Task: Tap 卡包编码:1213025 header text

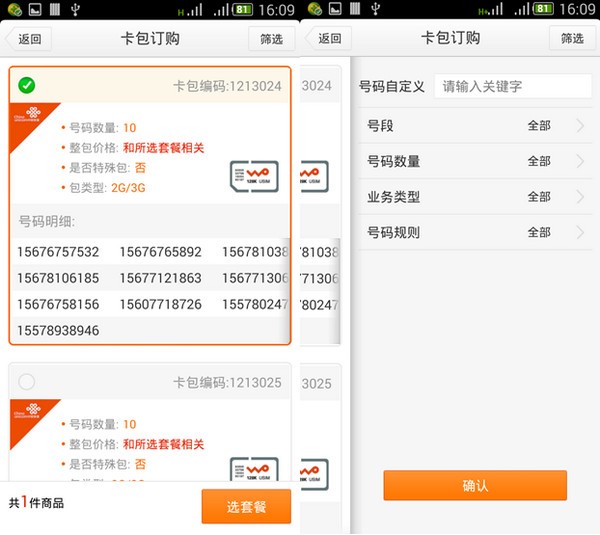Action: pos(227,383)
